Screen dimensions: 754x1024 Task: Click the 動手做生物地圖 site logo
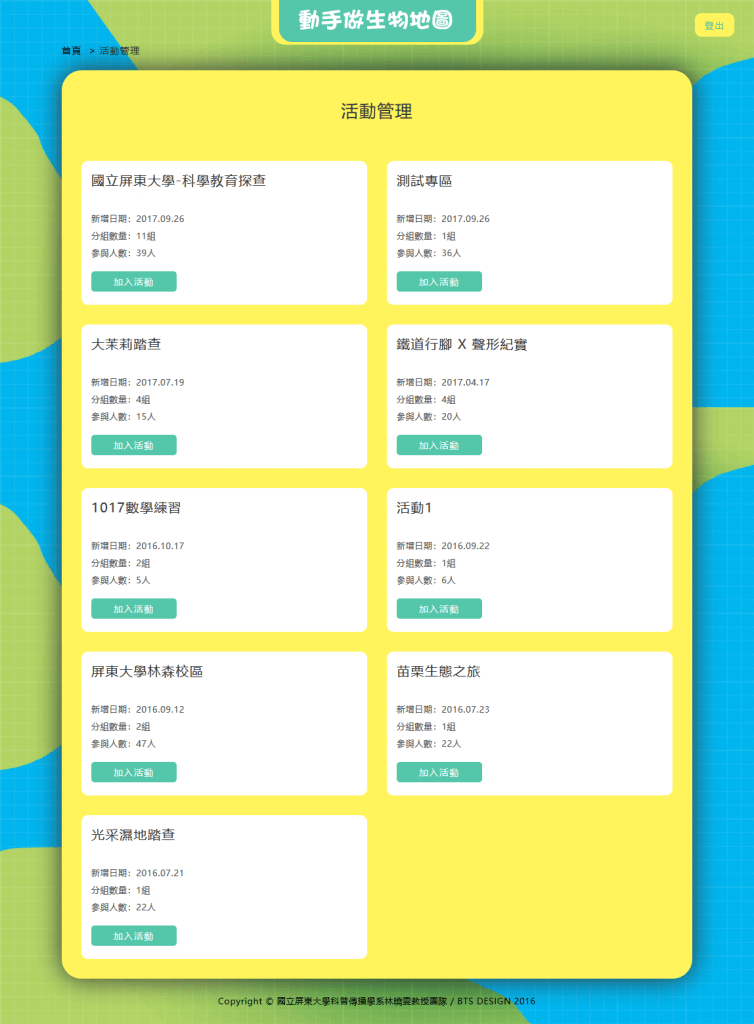pyautogui.click(x=377, y=20)
